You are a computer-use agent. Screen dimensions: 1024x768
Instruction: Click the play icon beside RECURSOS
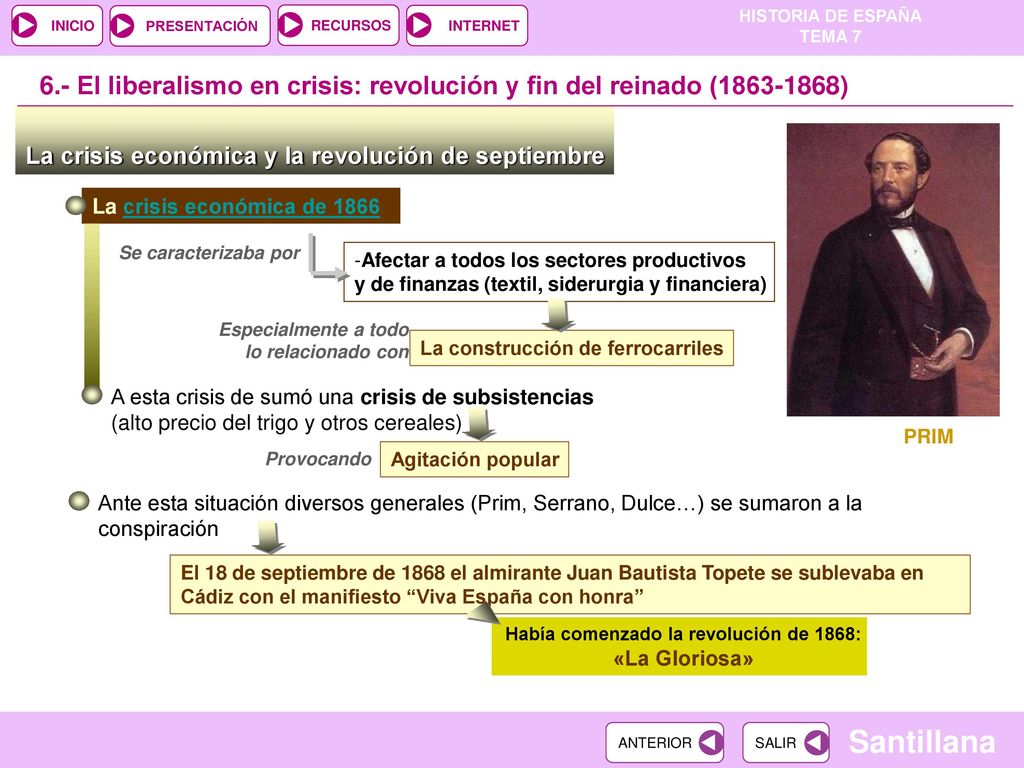click(x=290, y=25)
